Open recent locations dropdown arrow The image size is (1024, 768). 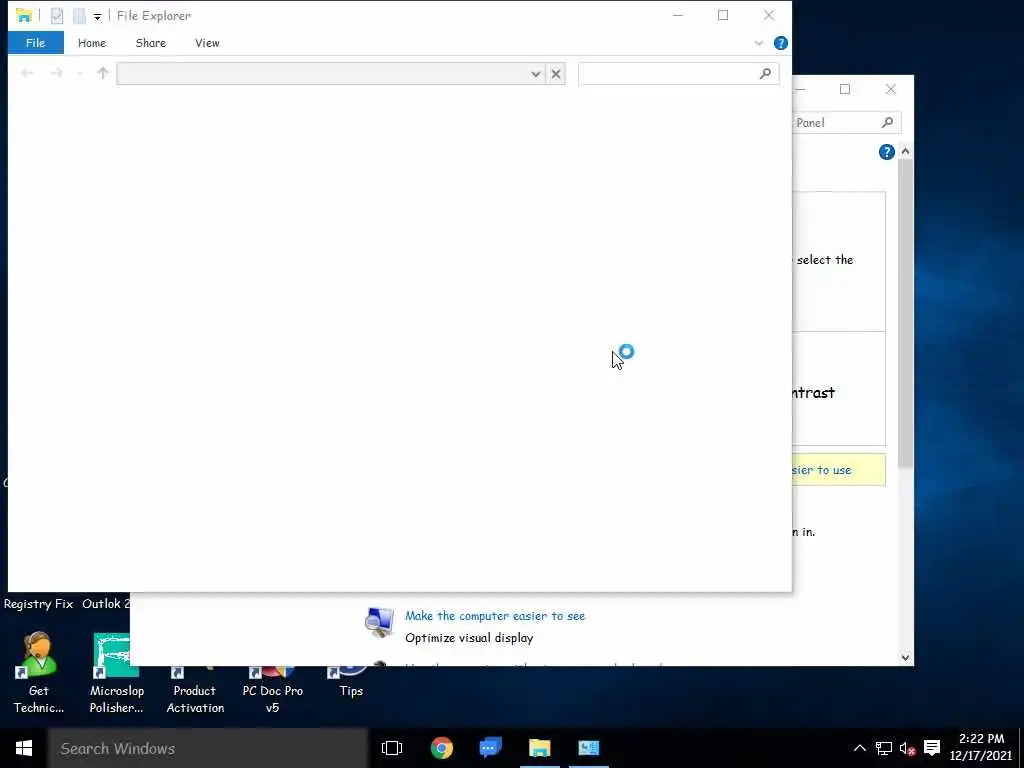click(x=80, y=74)
